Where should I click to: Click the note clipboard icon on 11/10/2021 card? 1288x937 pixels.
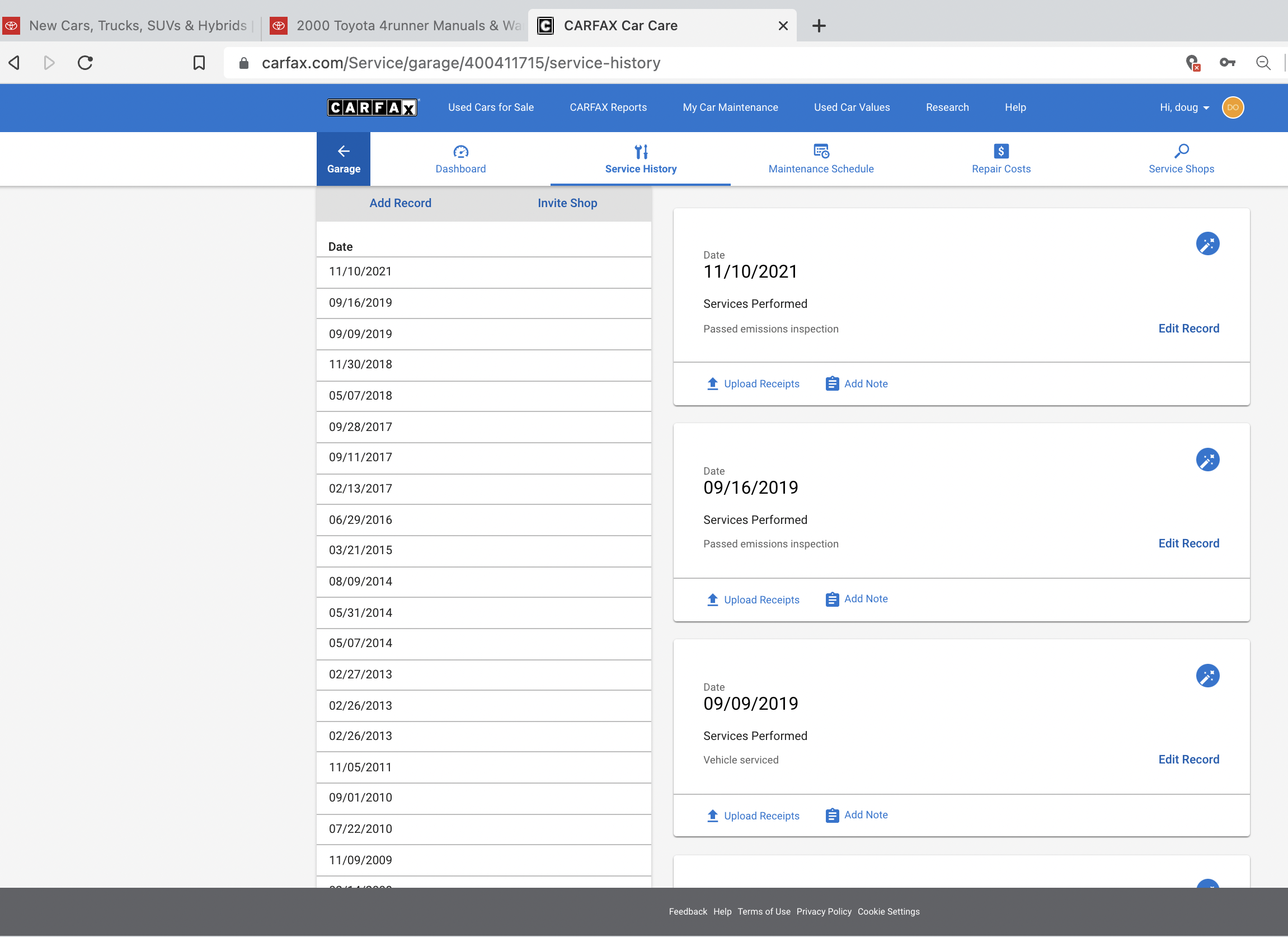coord(832,383)
